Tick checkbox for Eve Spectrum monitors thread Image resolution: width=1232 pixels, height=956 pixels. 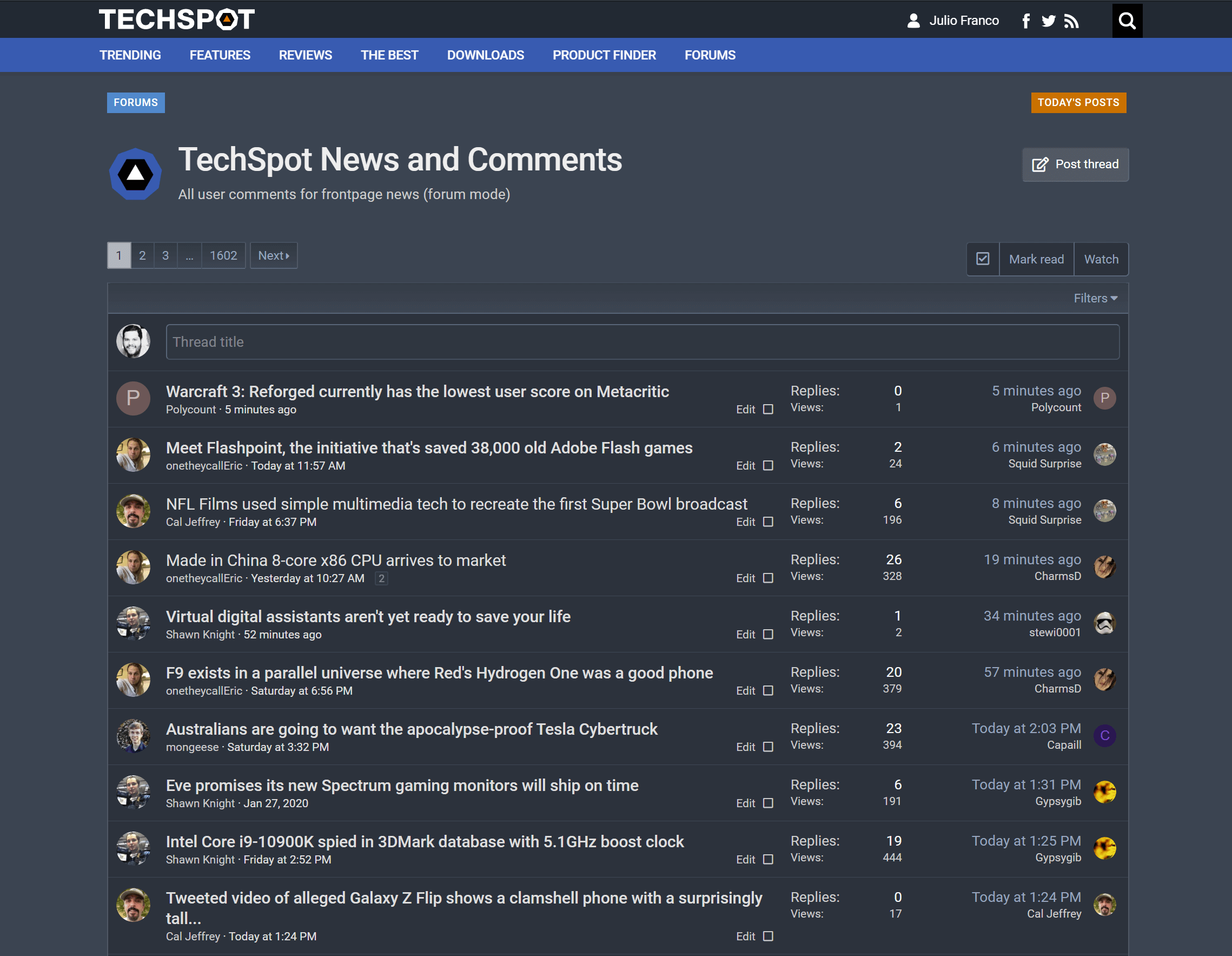768,803
